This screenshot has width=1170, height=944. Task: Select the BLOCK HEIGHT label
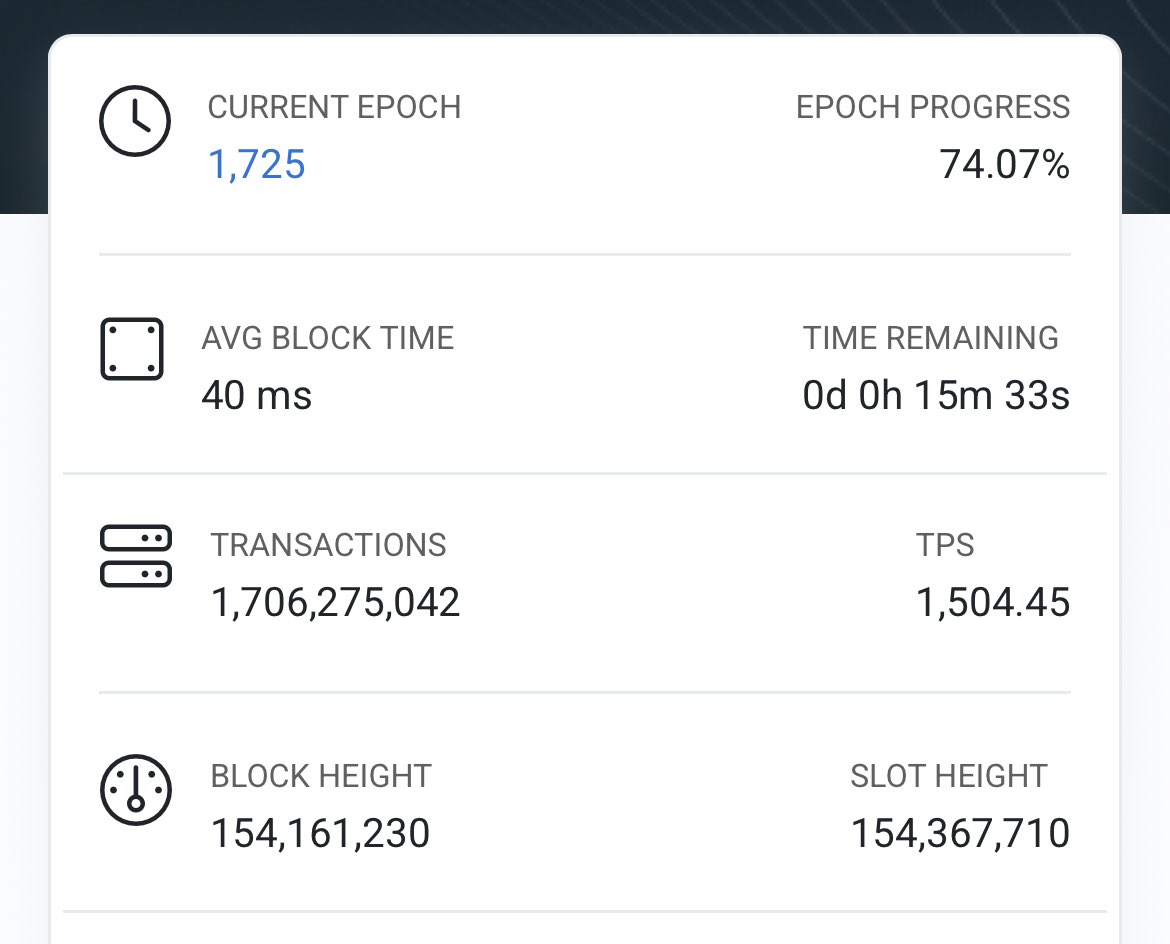pyautogui.click(x=321, y=776)
